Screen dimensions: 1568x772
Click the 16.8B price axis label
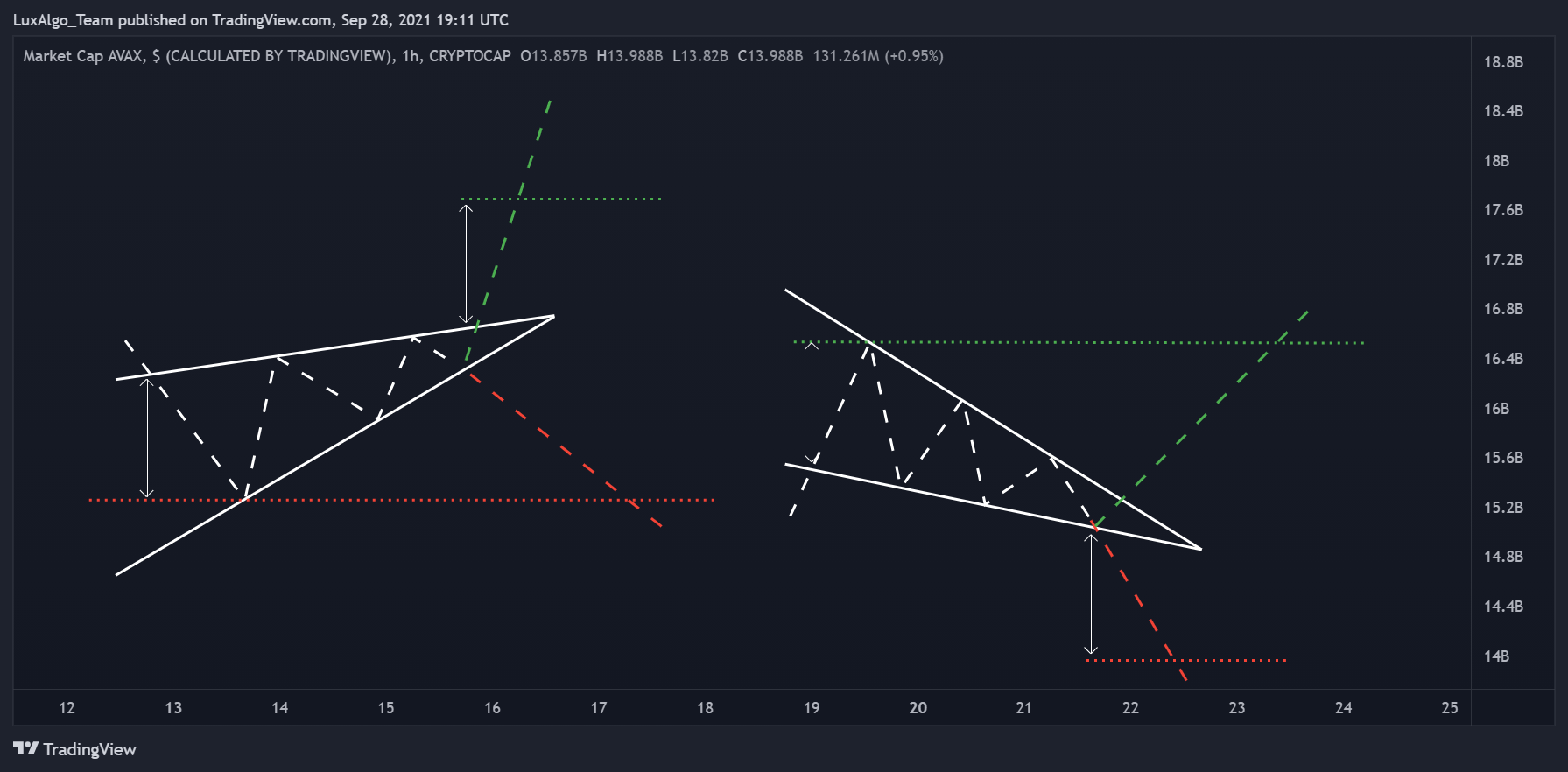[1503, 309]
